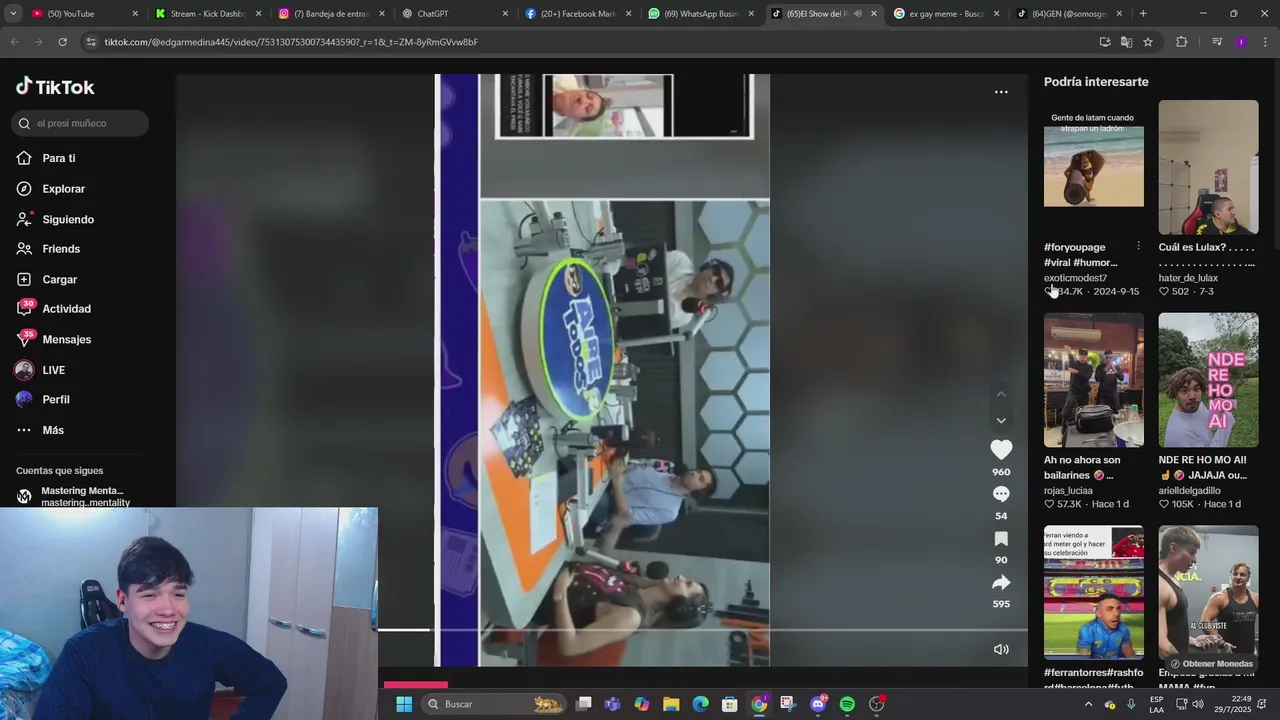Mute audio on El Show tab

(858, 14)
